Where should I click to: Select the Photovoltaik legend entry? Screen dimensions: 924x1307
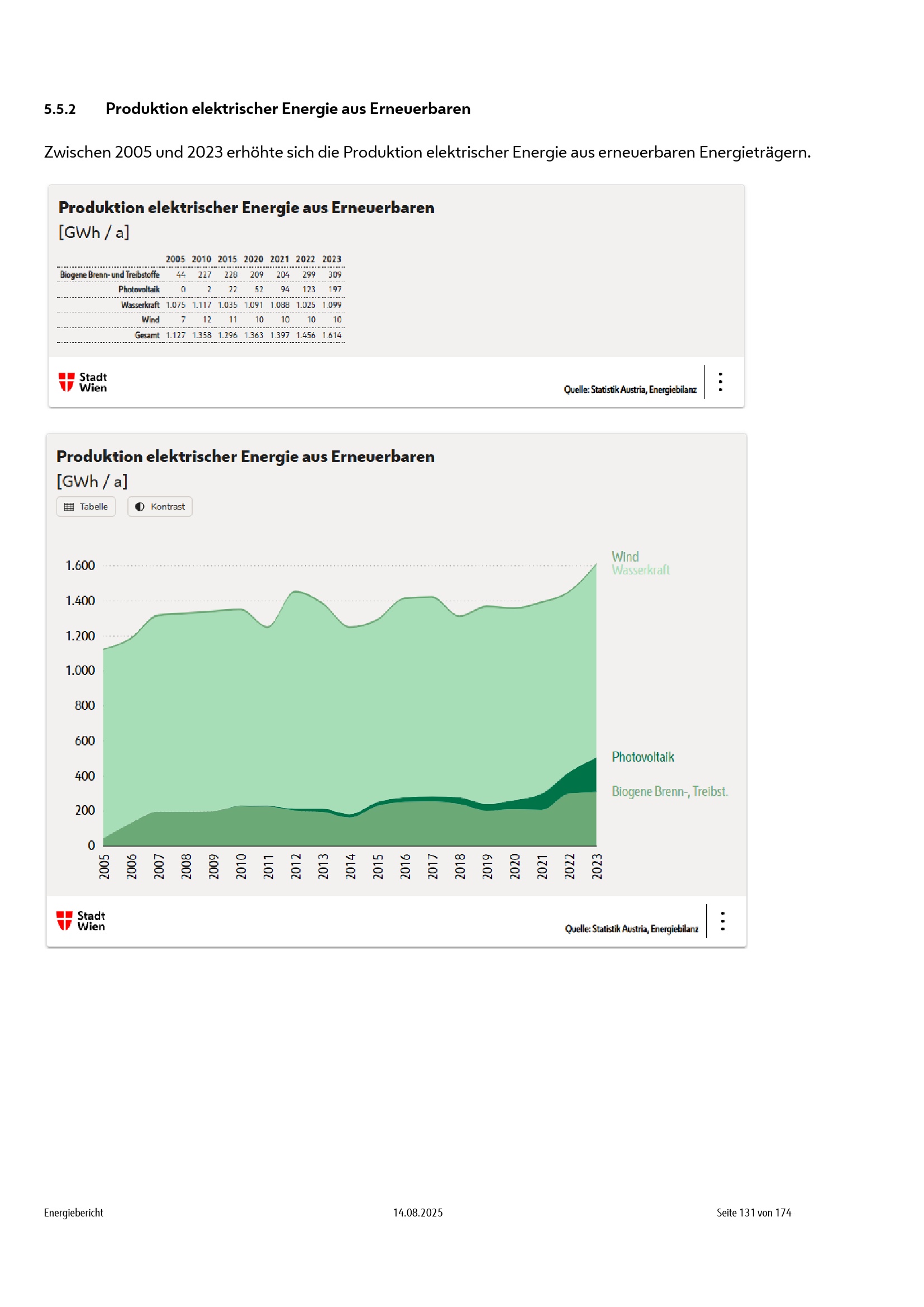pos(642,757)
